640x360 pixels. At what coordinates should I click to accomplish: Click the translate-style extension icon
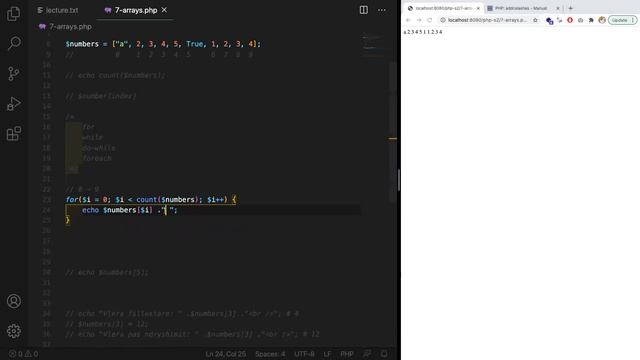(x=560, y=20)
